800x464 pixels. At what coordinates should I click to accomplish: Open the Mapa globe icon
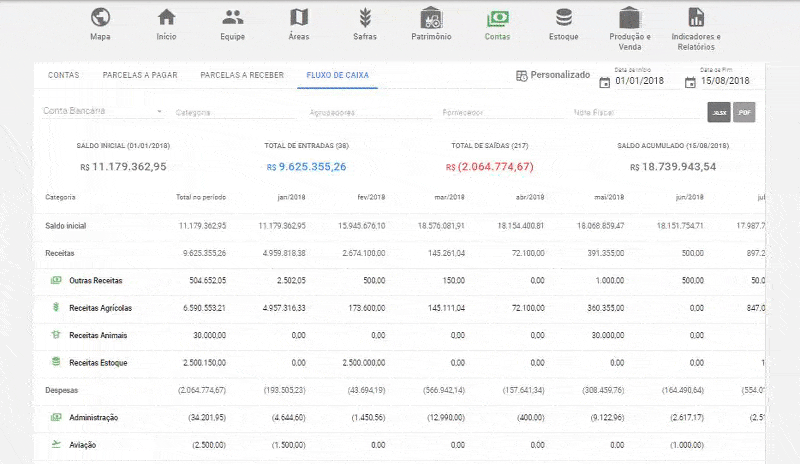[100, 18]
